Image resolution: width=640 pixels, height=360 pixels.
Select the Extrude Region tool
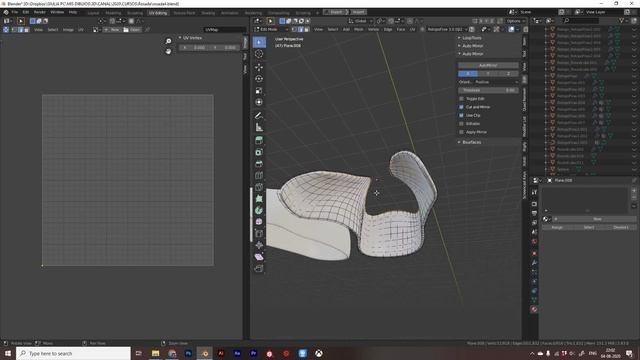click(259, 140)
